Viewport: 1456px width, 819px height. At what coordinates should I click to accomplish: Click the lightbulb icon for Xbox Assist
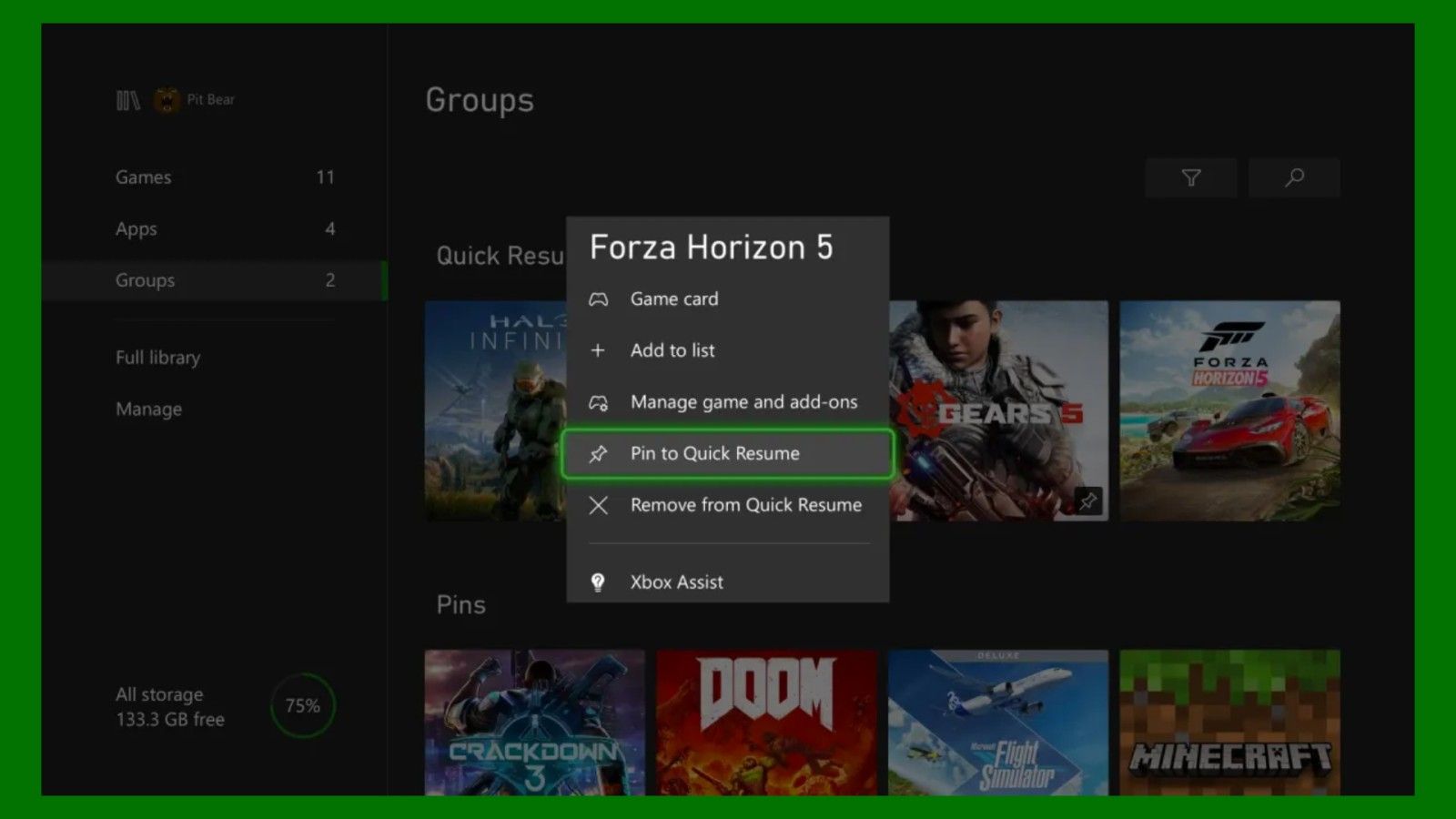[x=598, y=582]
